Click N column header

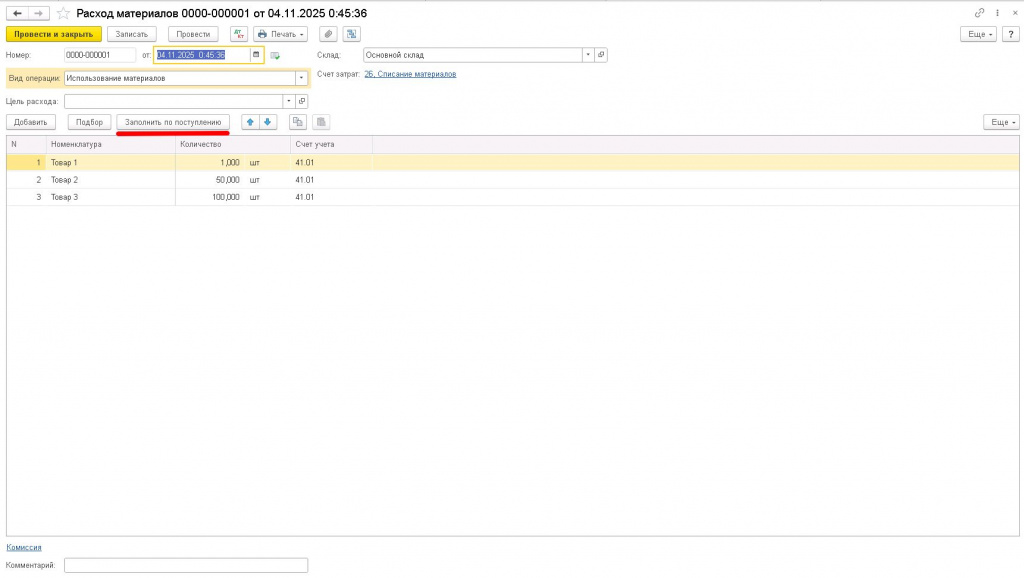[26, 144]
